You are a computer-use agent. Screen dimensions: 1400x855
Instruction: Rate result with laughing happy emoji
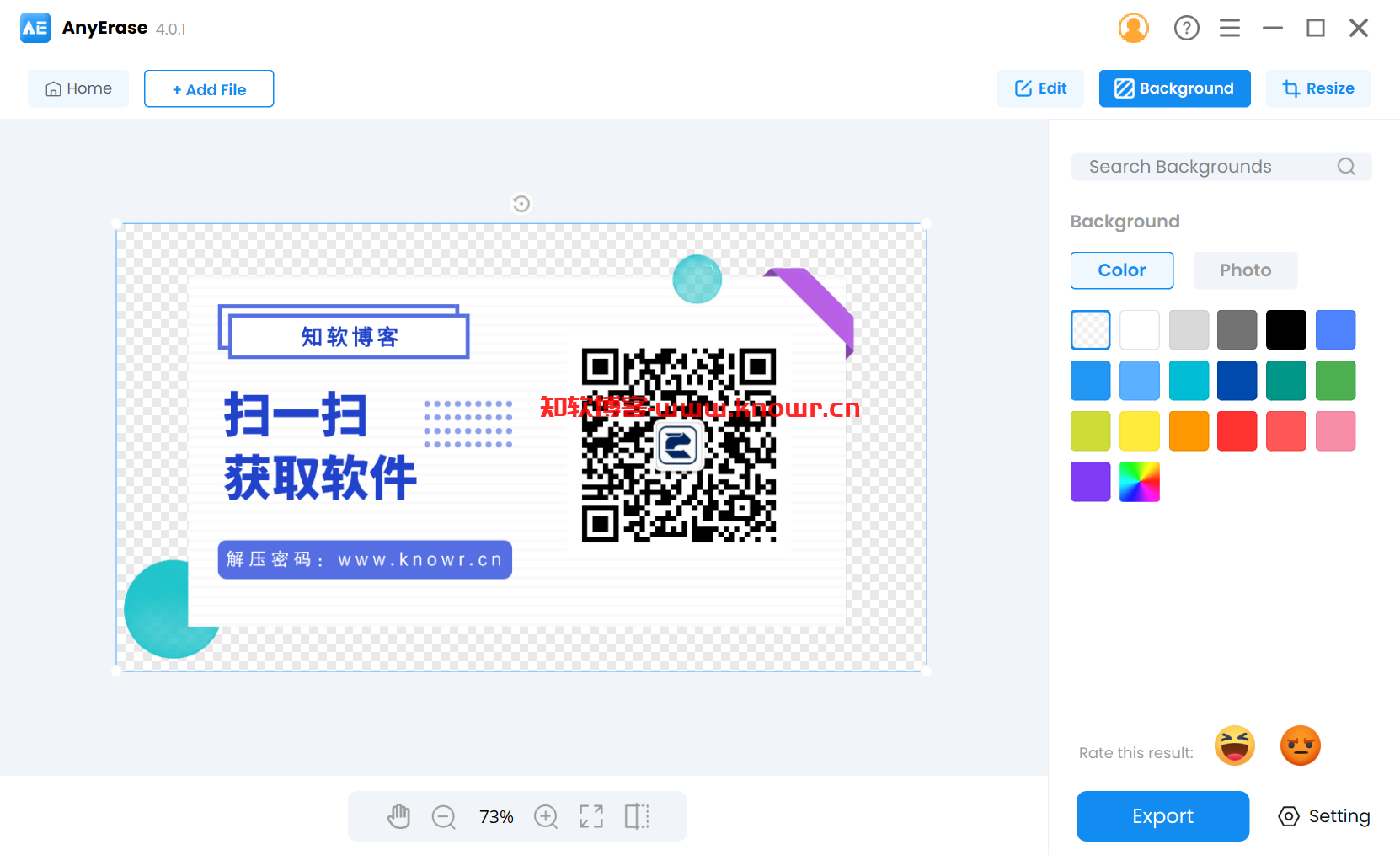point(1235,745)
